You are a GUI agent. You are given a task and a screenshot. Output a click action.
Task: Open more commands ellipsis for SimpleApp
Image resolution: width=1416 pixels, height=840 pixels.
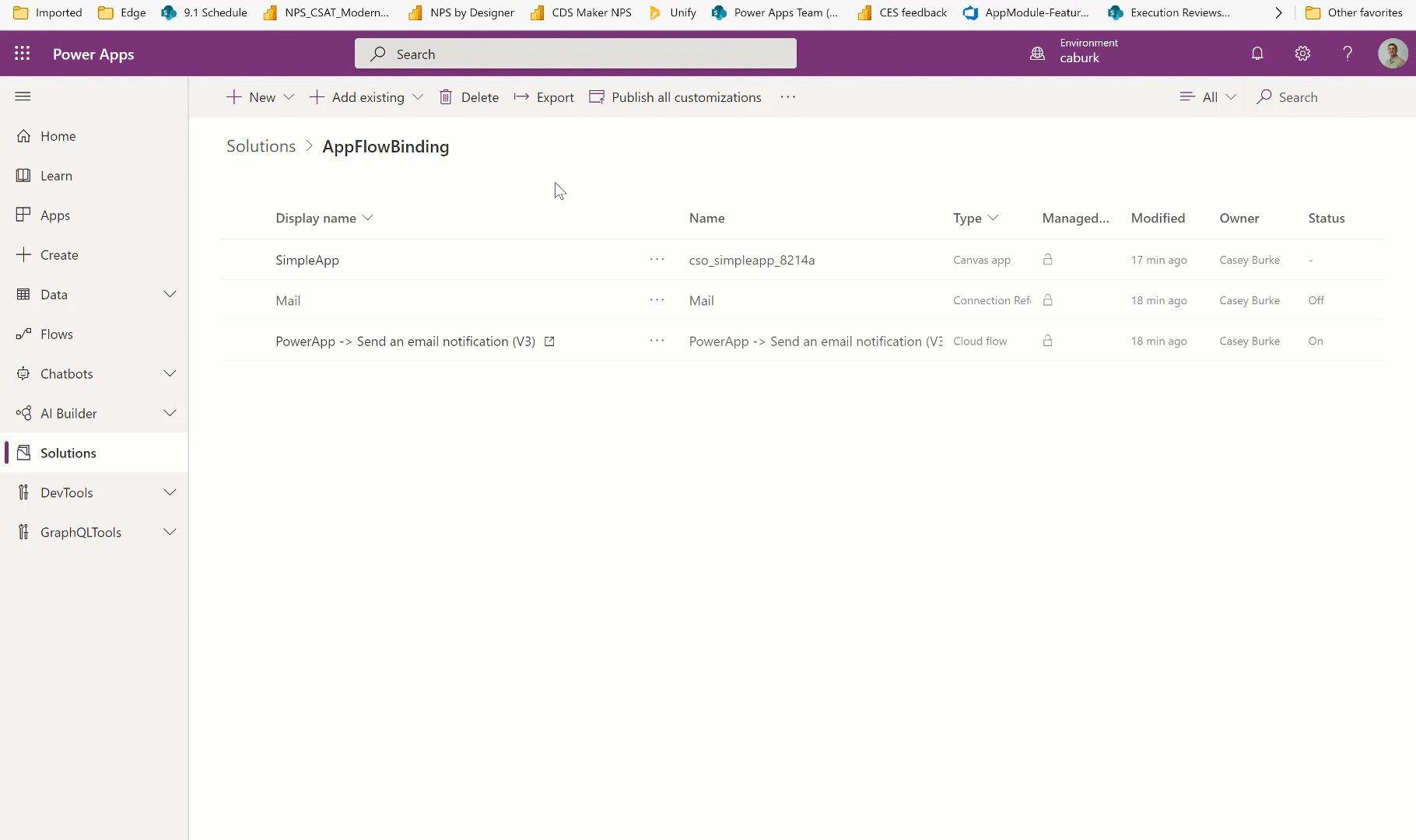click(657, 260)
